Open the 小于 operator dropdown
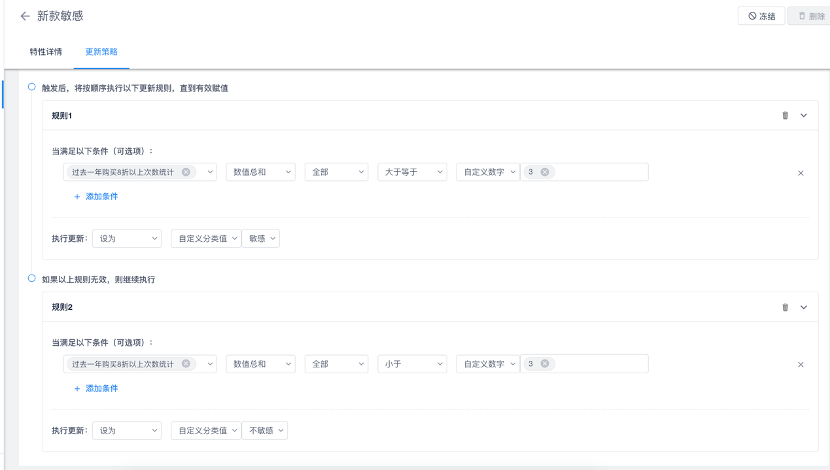The image size is (830, 470). [x=412, y=364]
